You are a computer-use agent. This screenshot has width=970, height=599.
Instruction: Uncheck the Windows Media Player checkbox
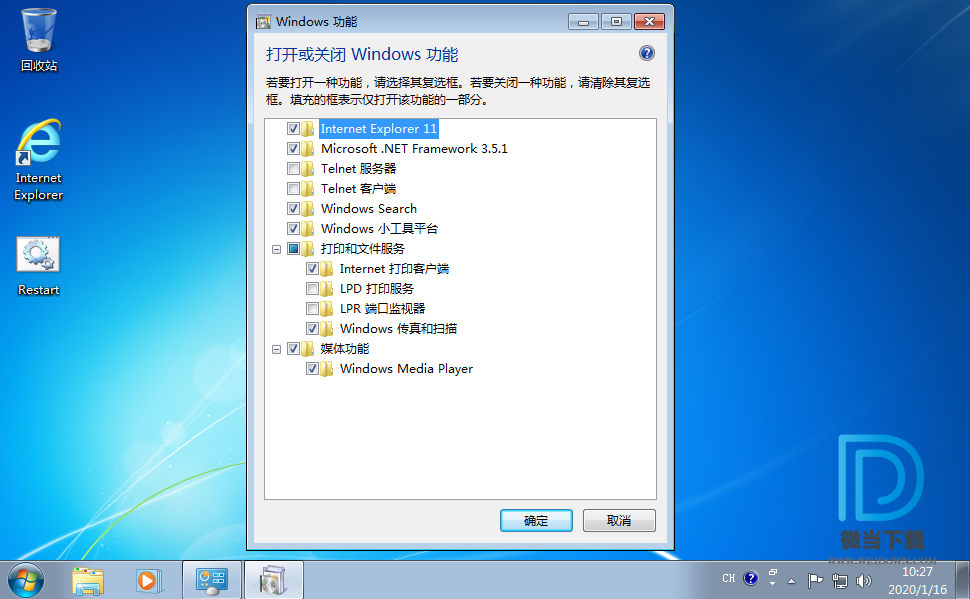tap(312, 369)
